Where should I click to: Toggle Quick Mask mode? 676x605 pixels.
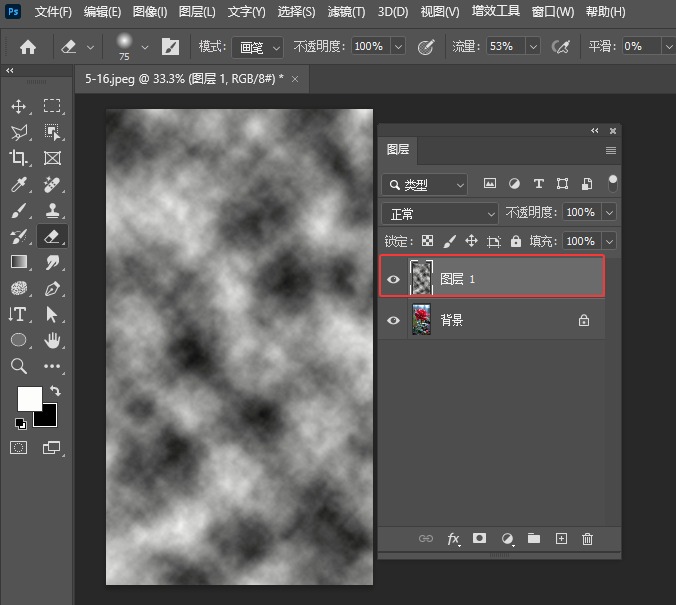[19, 448]
